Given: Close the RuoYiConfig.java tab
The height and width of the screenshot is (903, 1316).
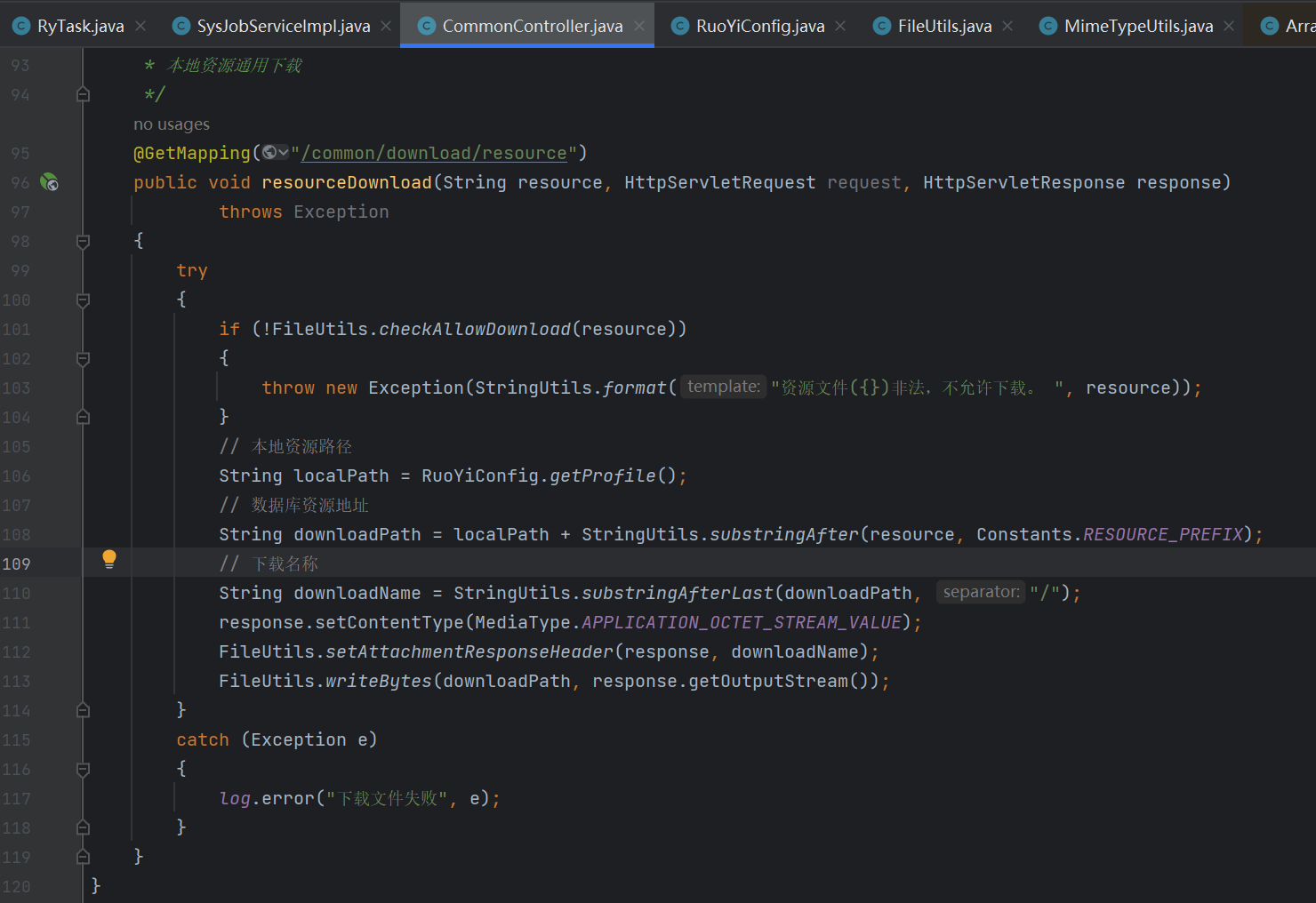Looking at the screenshot, I should click(840, 27).
